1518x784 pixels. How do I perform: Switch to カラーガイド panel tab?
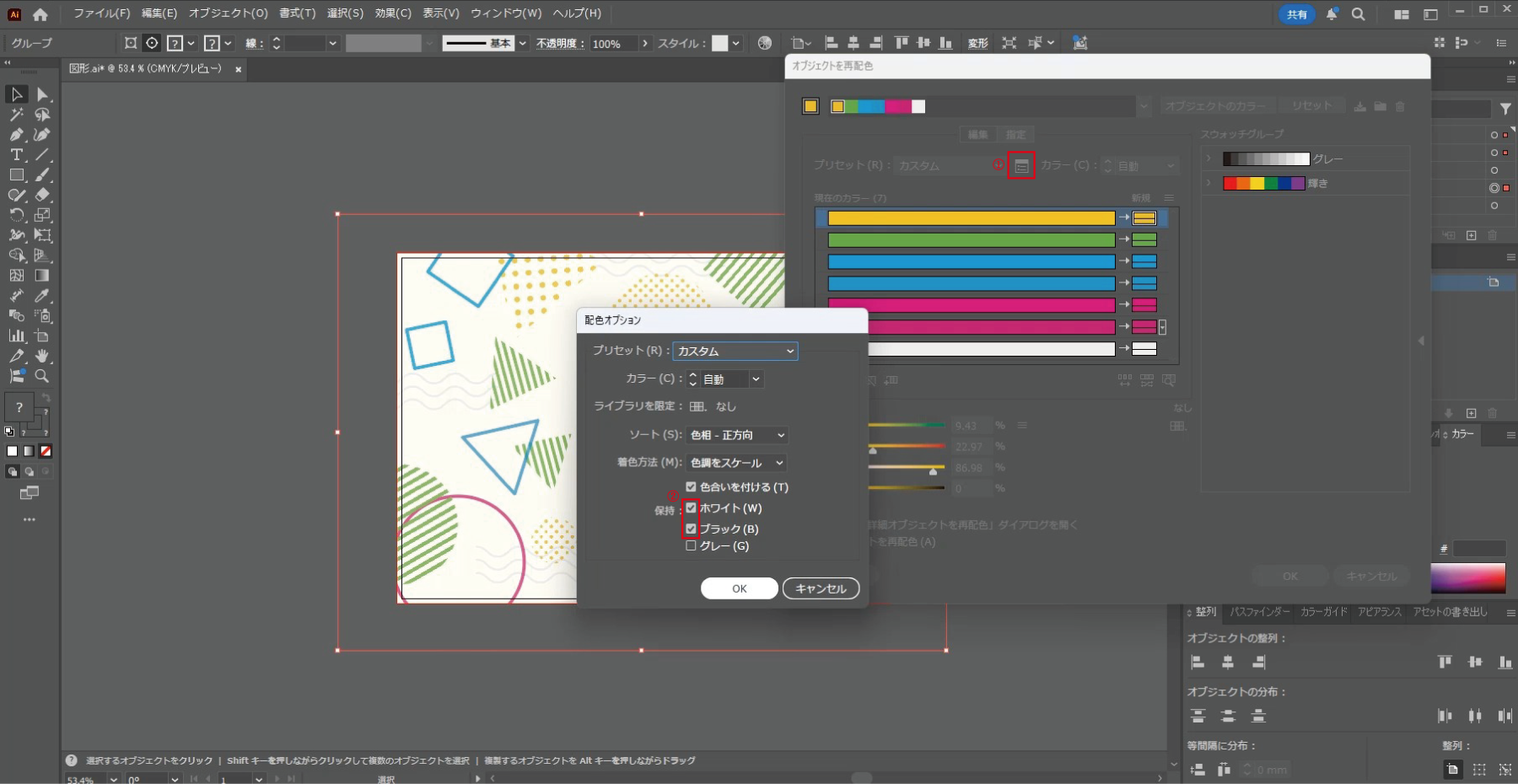pyautogui.click(x=1324, y=612)
